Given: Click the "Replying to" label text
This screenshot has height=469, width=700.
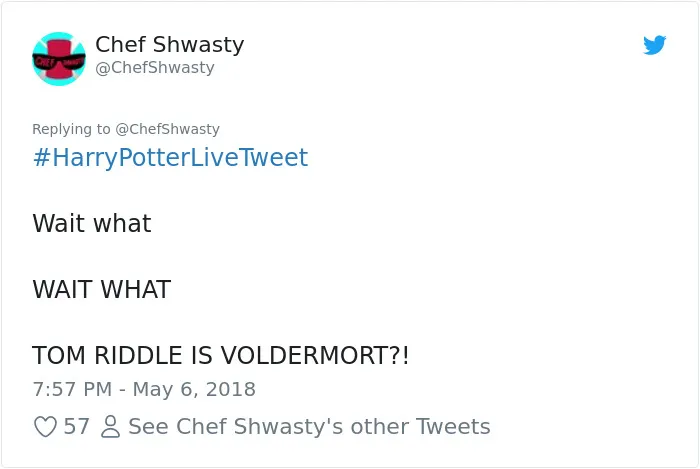Looking at the screenshot, I should (x=71, y=129).
